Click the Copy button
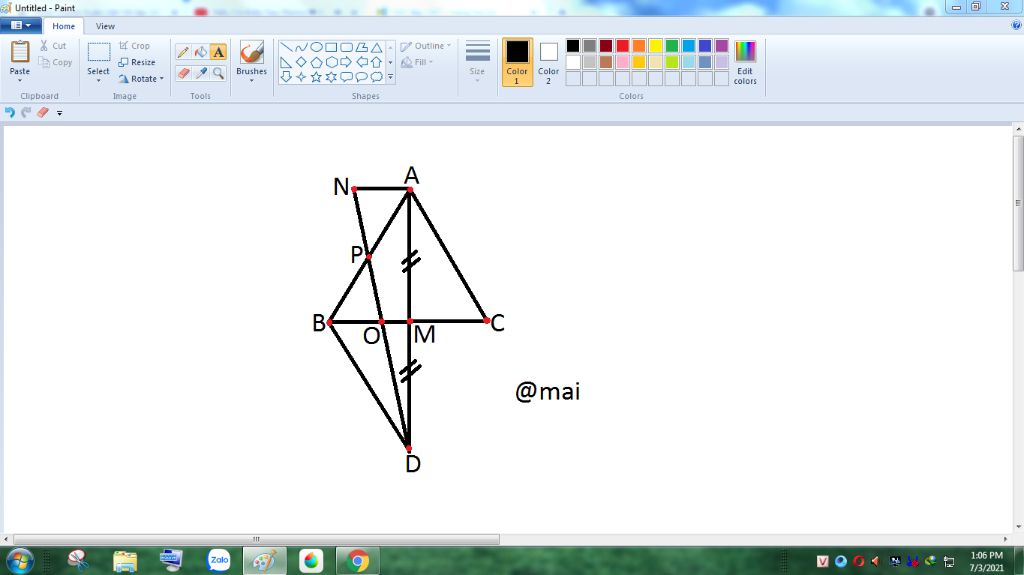Screen dimensions: 1024x575 pyautogui.click(x=56, y=62)
